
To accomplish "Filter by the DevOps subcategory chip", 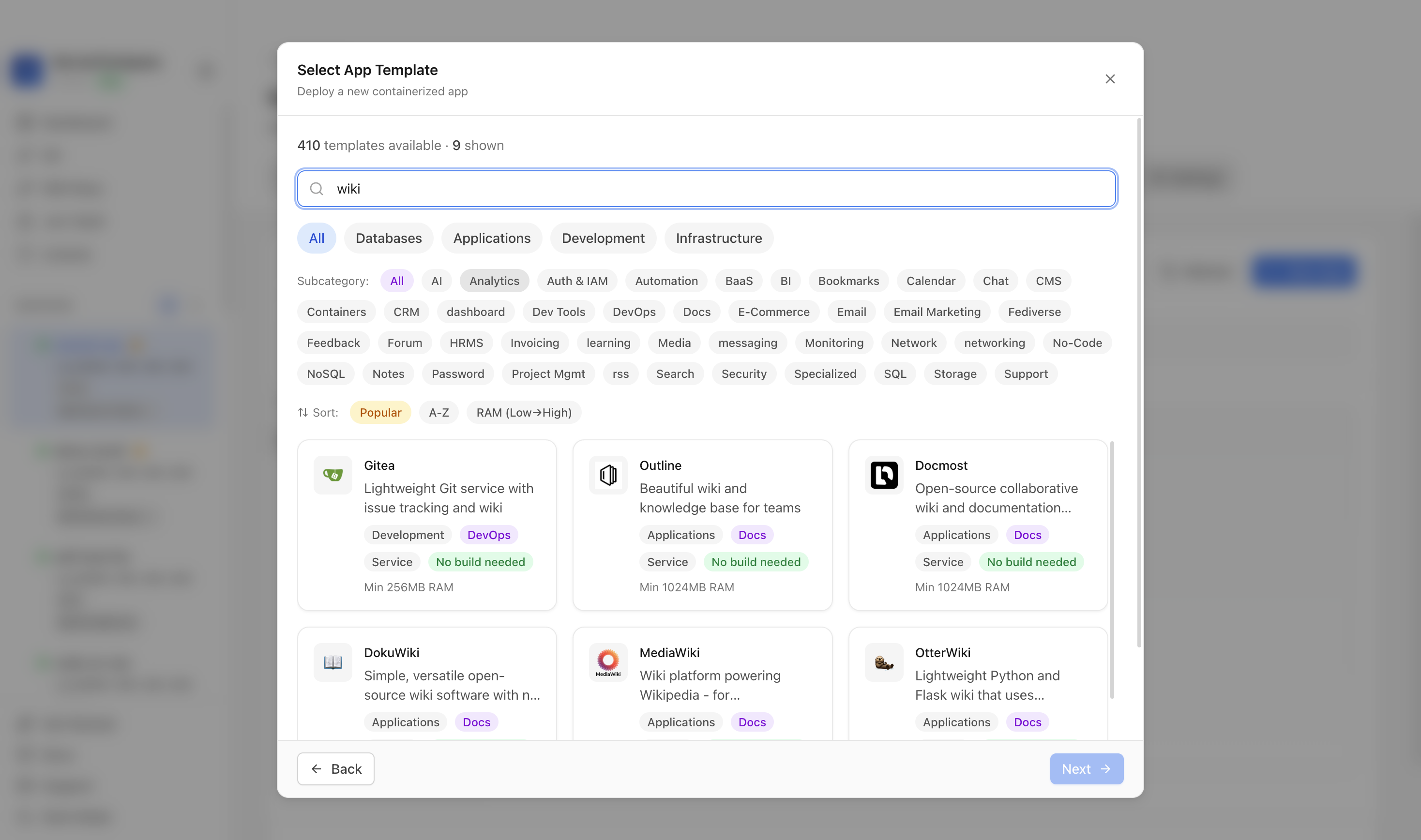I will tap(634, 312).
